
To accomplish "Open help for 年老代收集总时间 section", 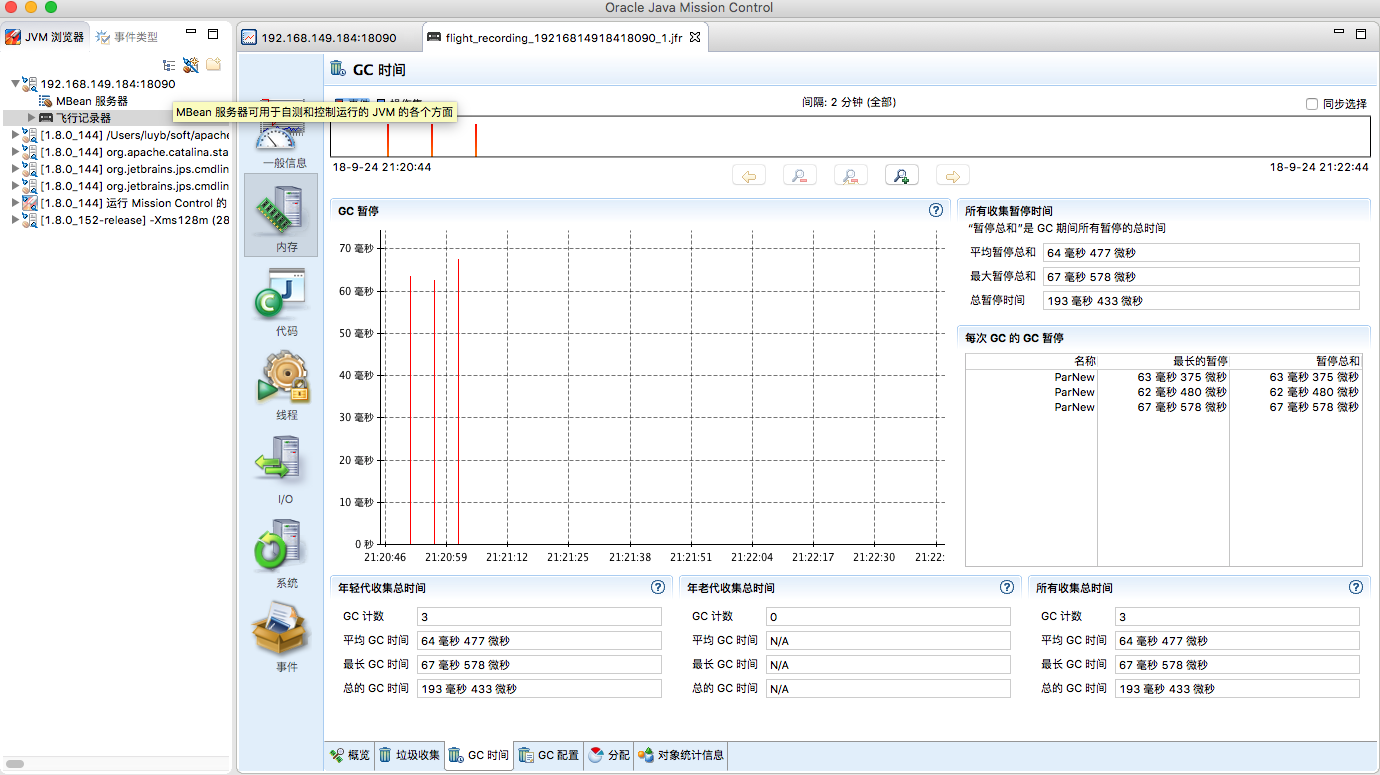I will [x=1007, y=588].
